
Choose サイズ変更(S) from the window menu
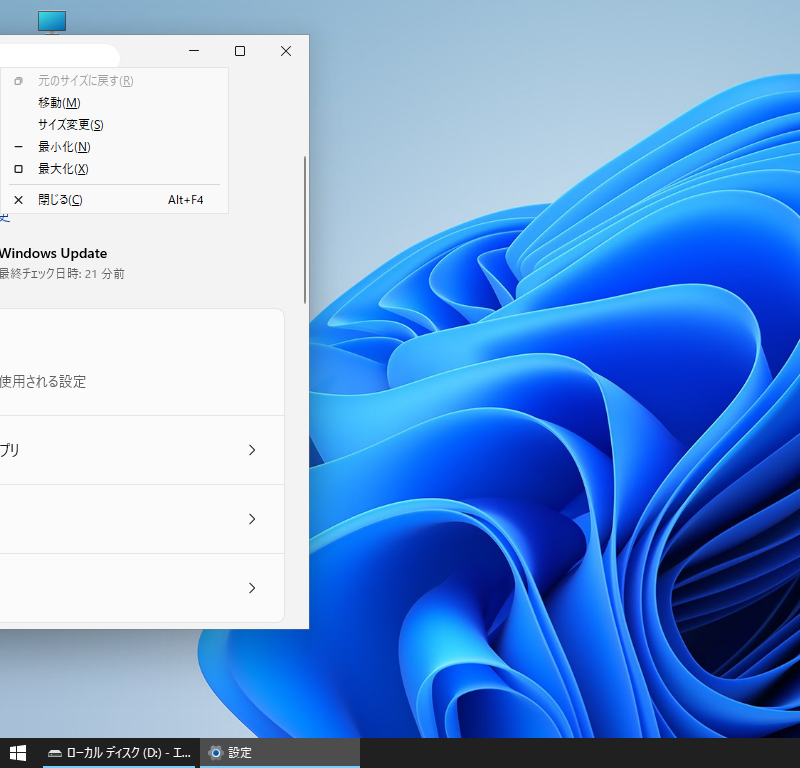point(70,125)
